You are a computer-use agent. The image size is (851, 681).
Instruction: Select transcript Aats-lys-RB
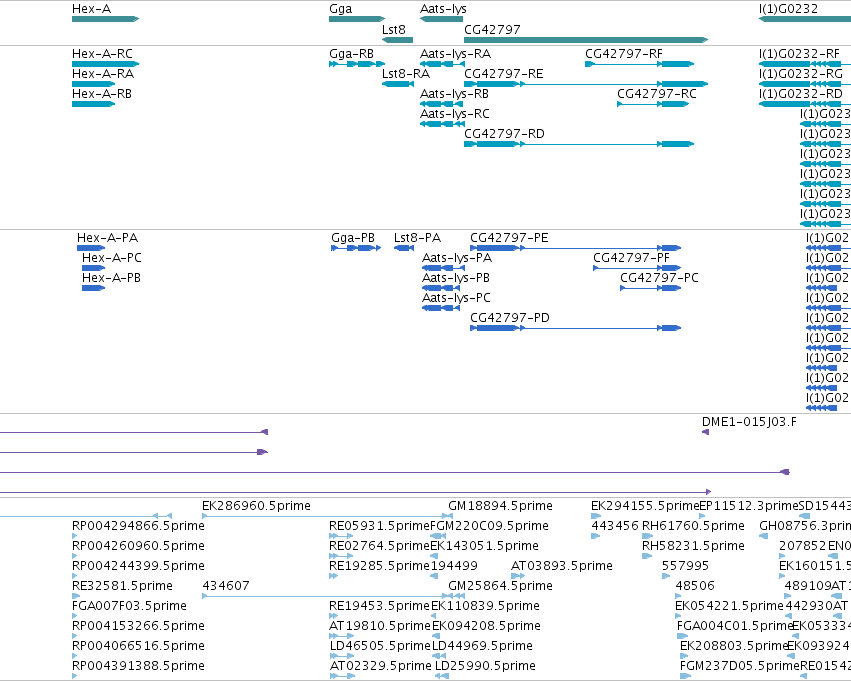pos(441,104)
